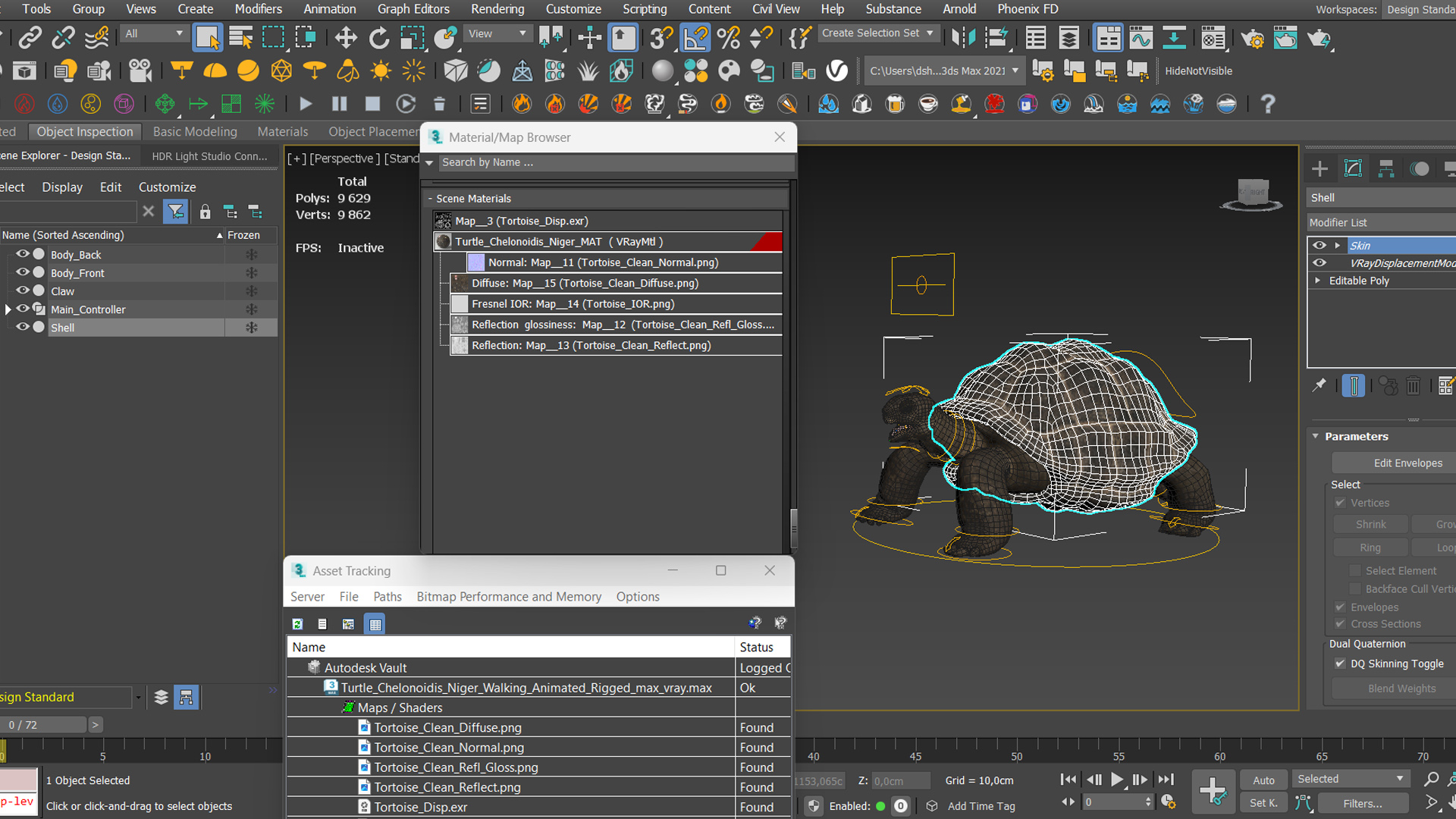
Task: Toggle Skin modifier visibility eye
Action: (1319, 245)
